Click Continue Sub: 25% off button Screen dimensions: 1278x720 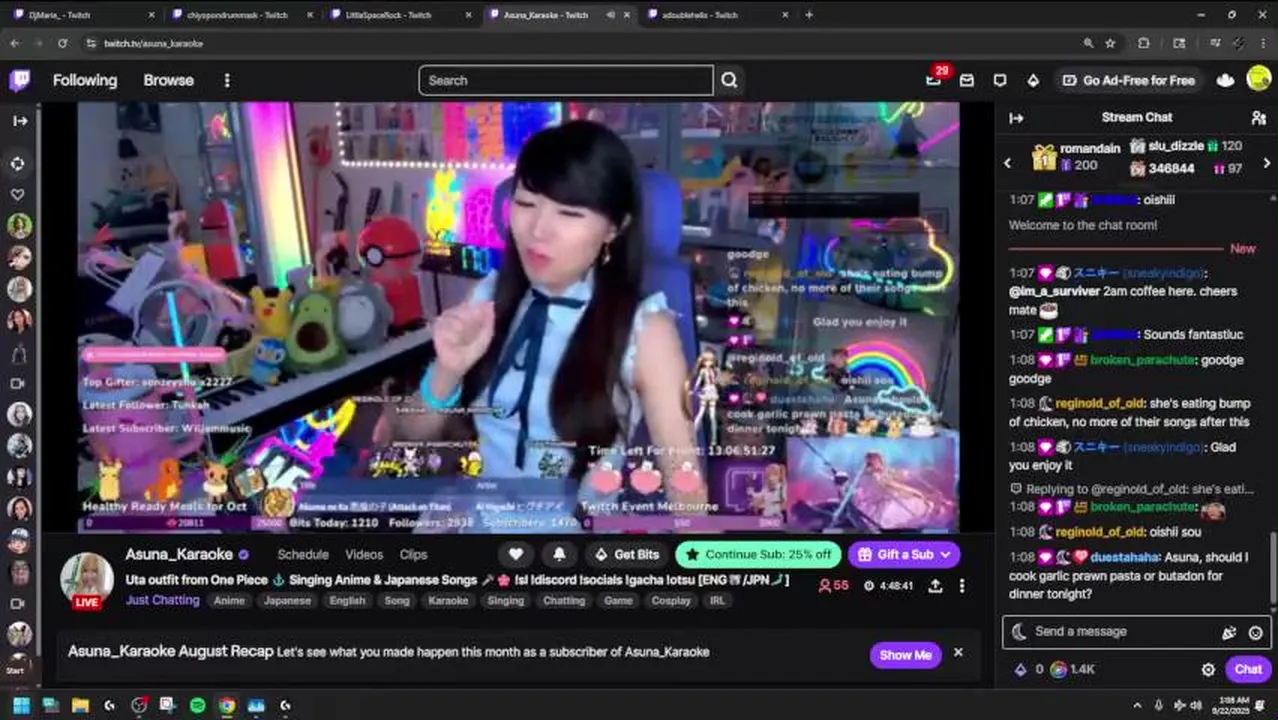point(758,554)
